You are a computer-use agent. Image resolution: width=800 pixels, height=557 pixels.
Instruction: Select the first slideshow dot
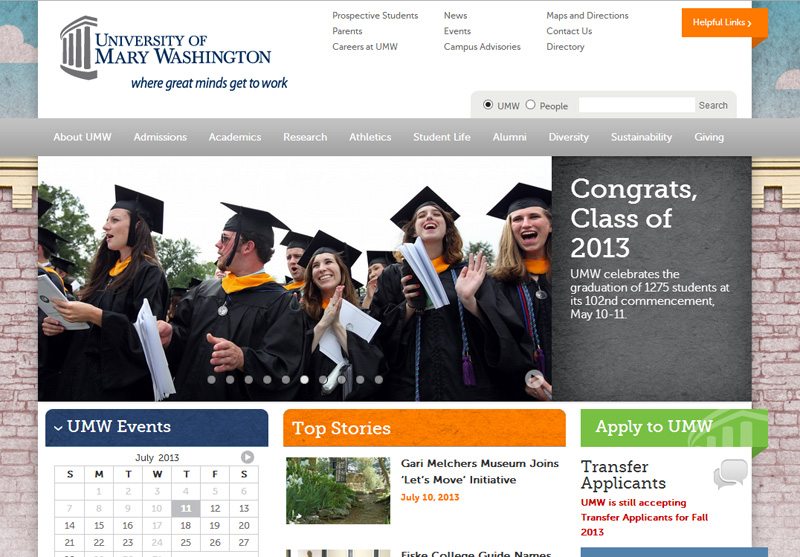point(212,379)
